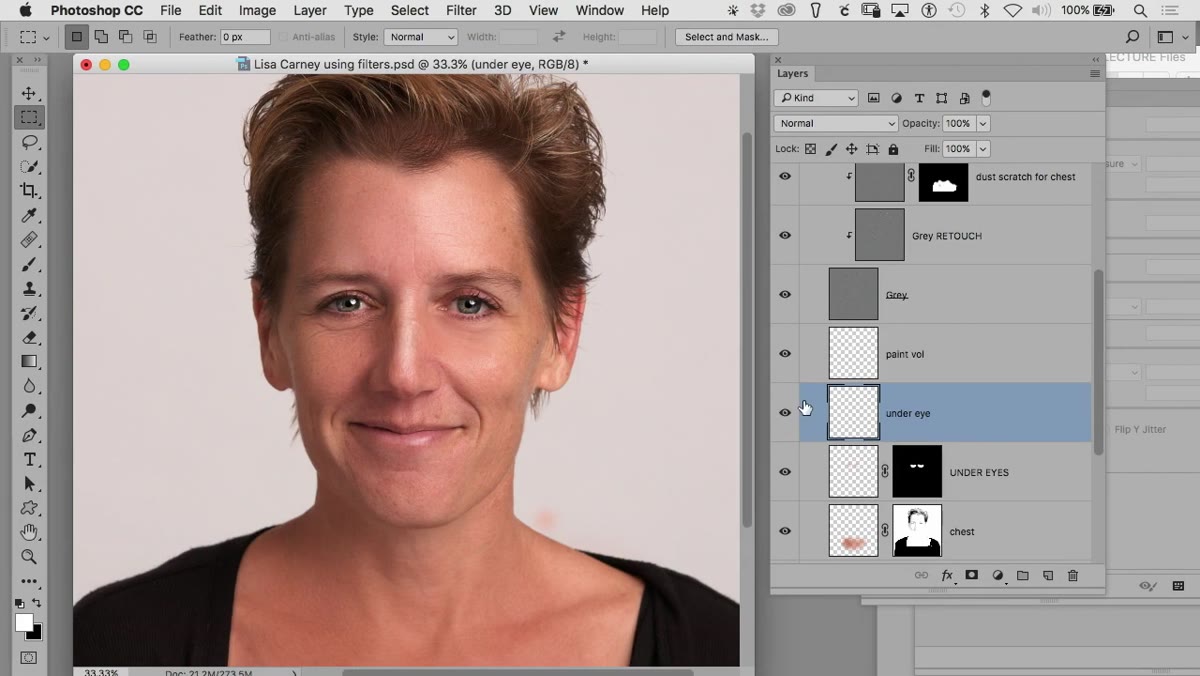Toggle the Quick Mask mode button
Viewport: 1200px width, 676px height.
29,658
